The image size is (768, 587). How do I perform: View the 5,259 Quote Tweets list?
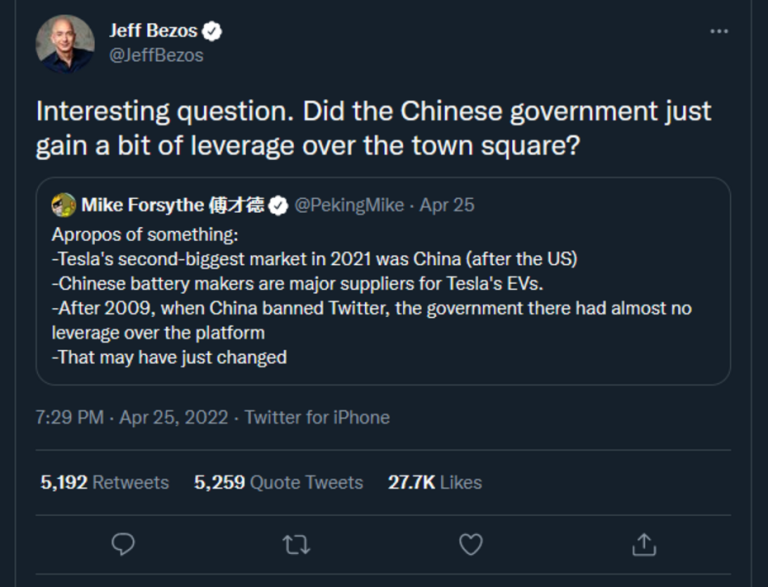click(x=278, y=482)
